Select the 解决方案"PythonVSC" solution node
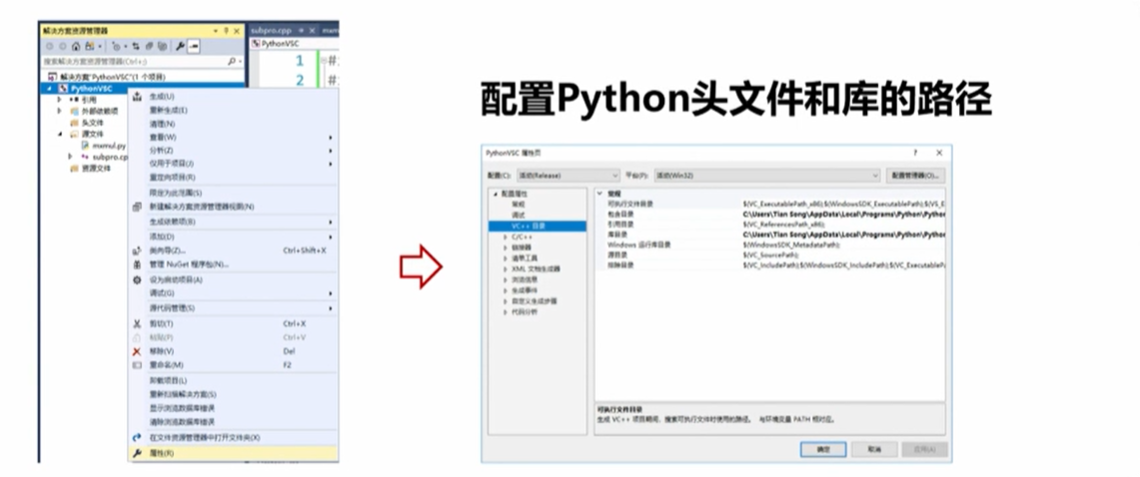1140x477 pixels. [105, 76]
